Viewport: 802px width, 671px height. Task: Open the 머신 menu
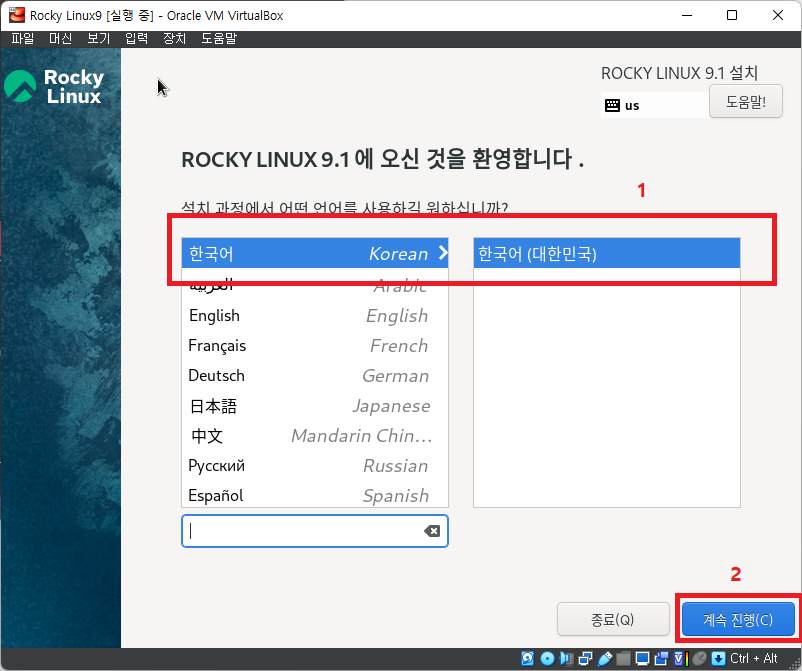coord(60,38)
